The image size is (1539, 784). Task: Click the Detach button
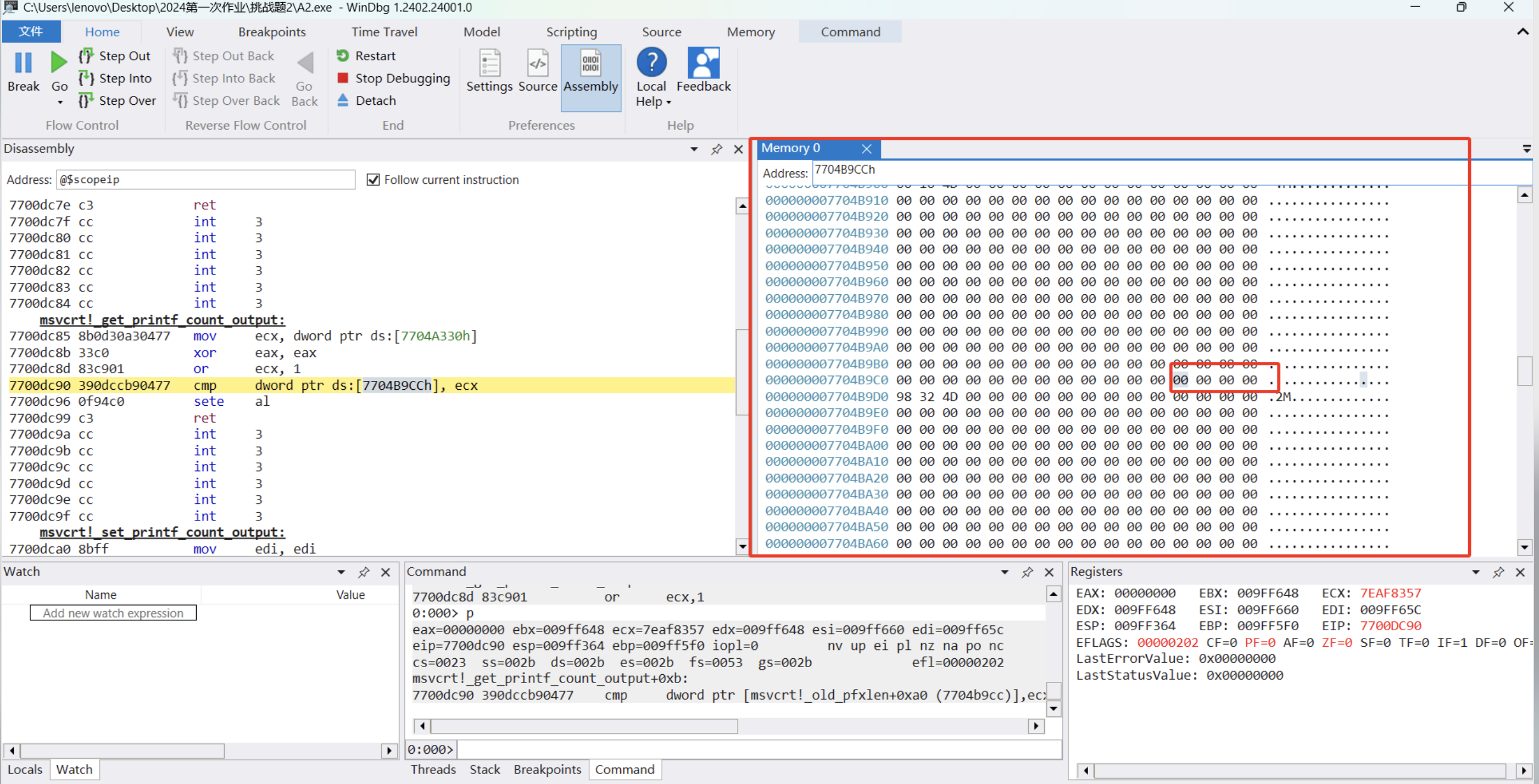[375, 100]
